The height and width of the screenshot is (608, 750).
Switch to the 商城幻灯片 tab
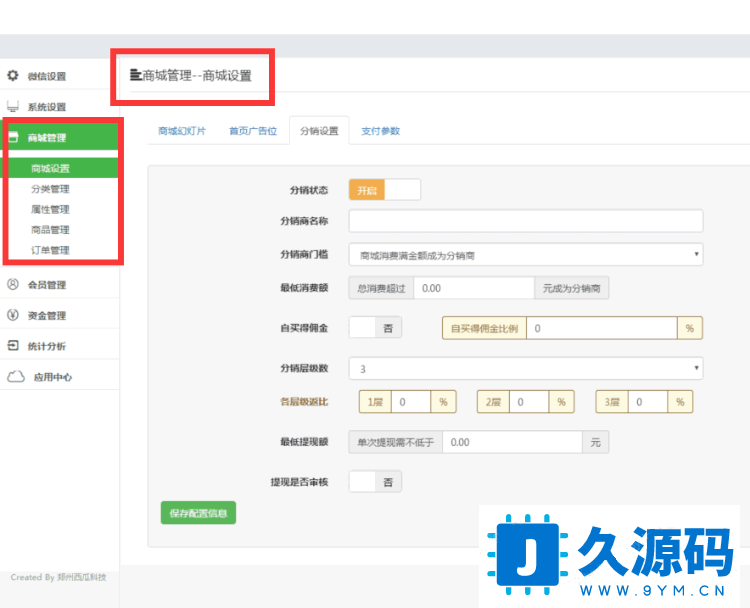point(182,131)
